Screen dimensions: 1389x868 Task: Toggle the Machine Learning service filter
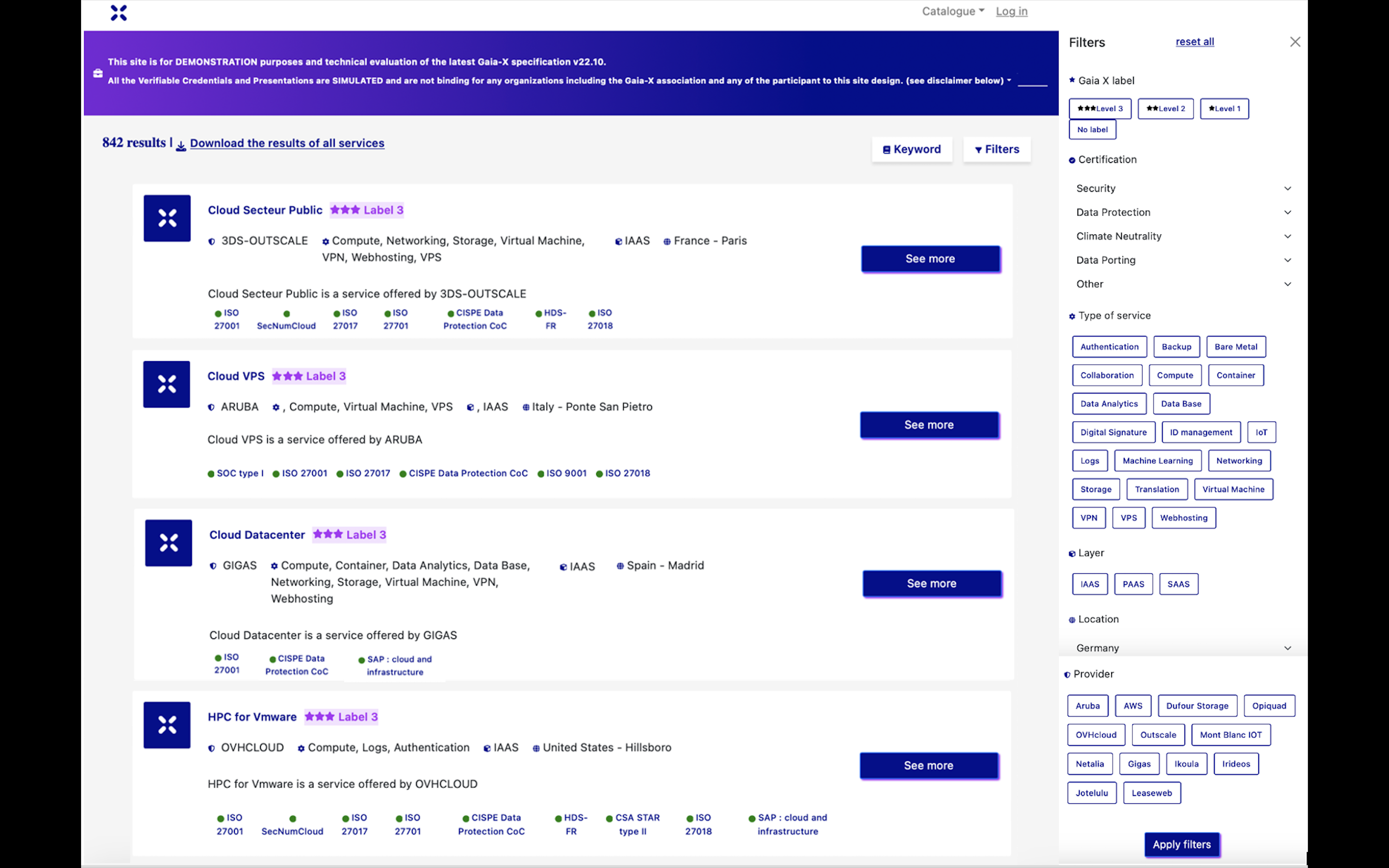pos(1157,461)
